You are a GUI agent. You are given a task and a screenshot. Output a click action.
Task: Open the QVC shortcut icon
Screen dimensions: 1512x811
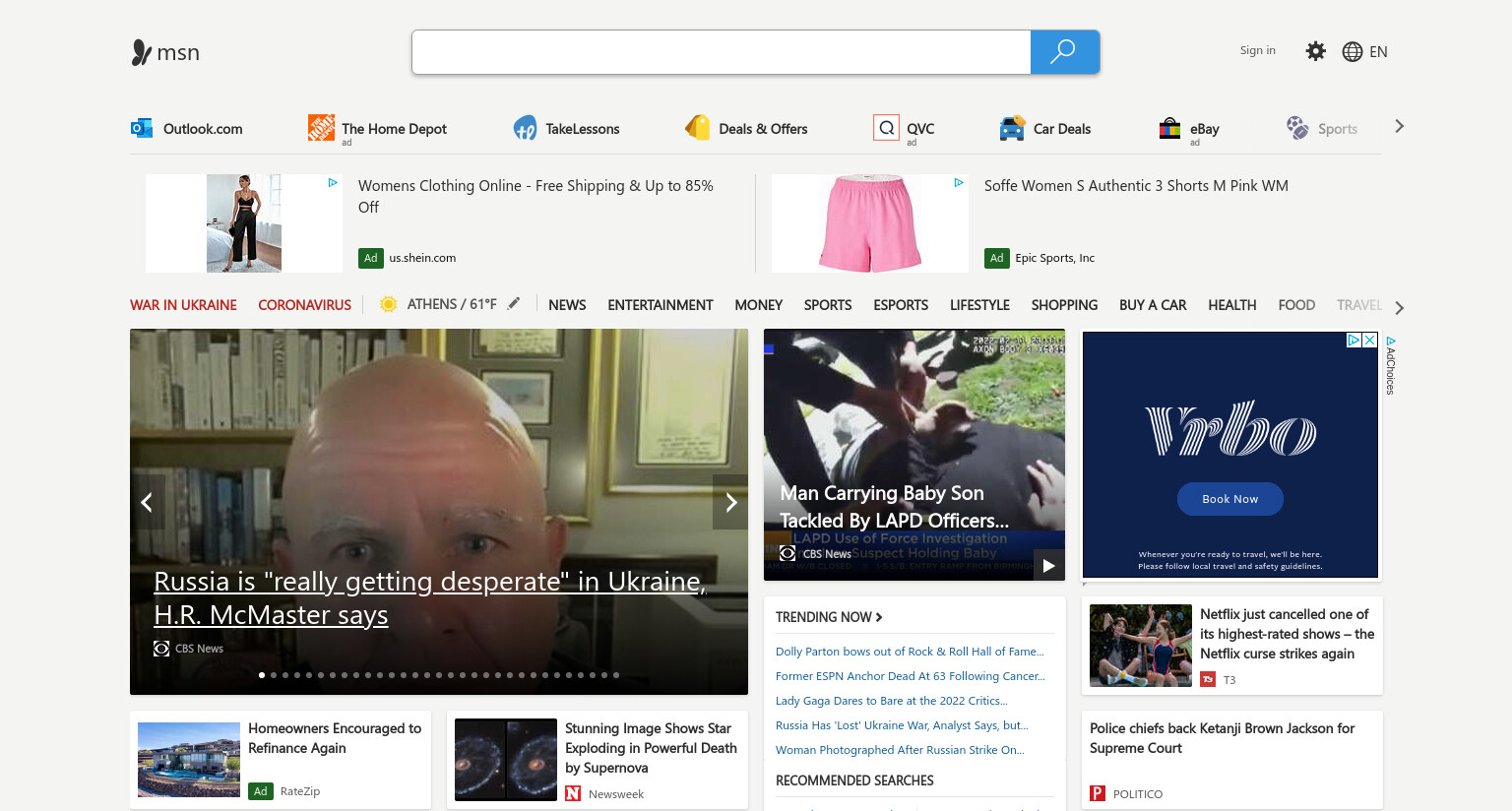pyautogui.click(x=886, y=127)
